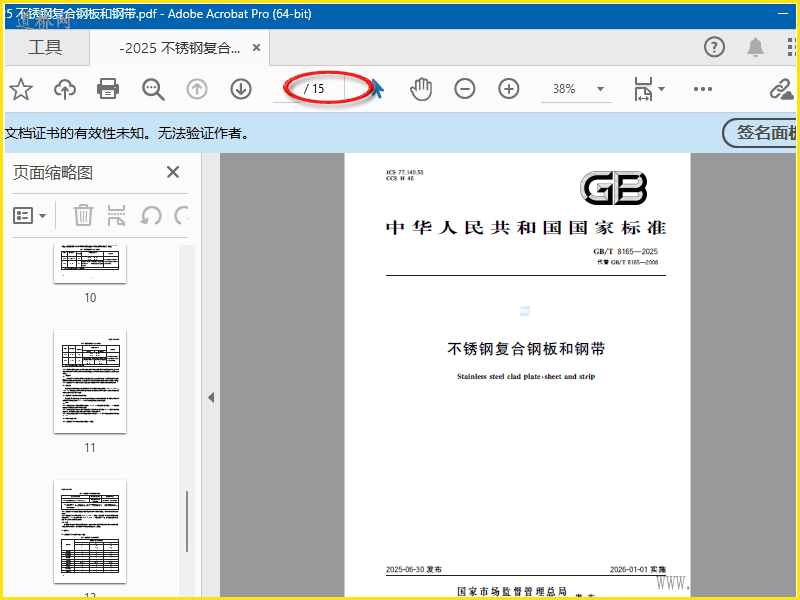Open the find text magnifier icon
The height and width of the screenshot is (600, 800).
pyautogui.click(x=153, y=89)
